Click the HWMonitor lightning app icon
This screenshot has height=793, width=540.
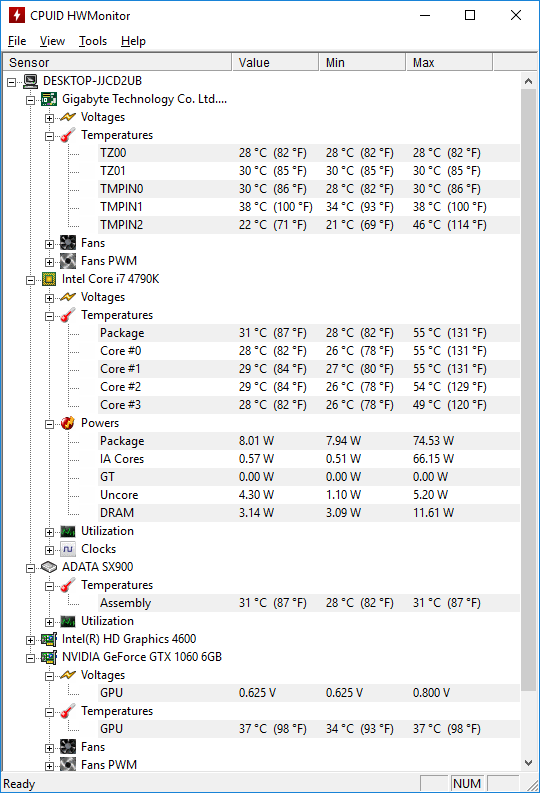click(17, 15)
